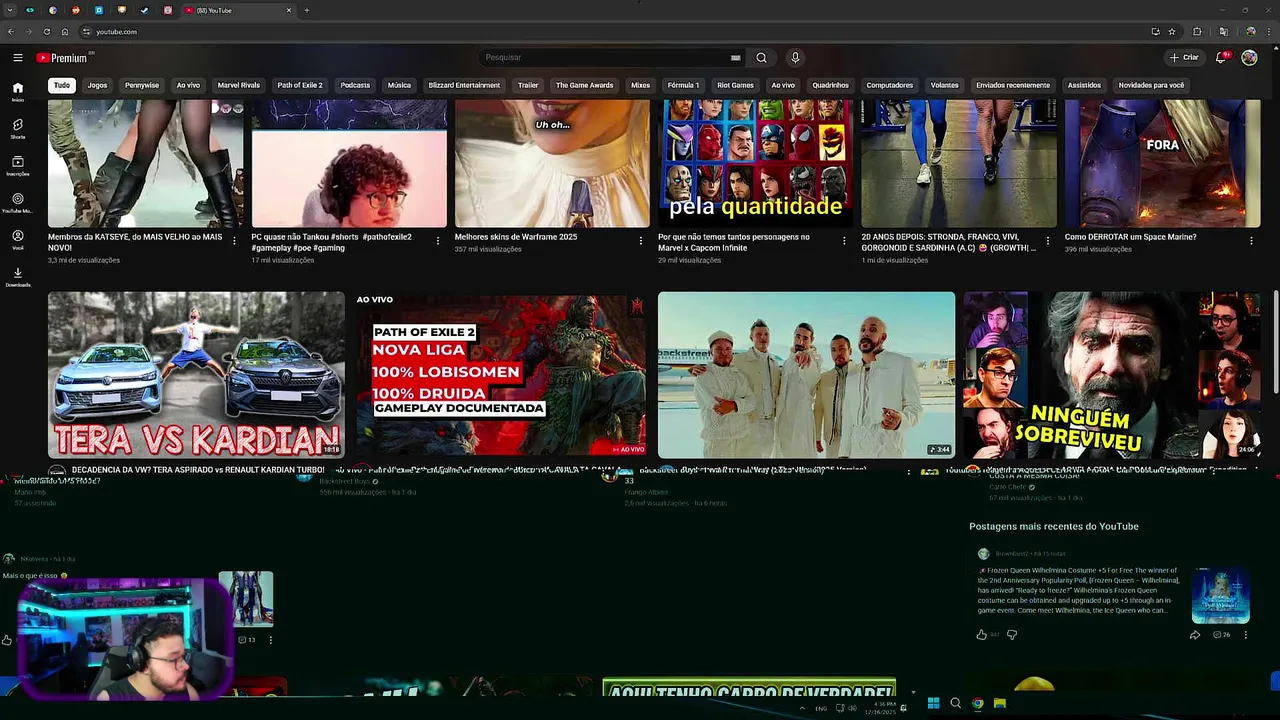1280x720 pixels.
Task: Open the YouTube hamburger guide menu
Action: (17, 58)
